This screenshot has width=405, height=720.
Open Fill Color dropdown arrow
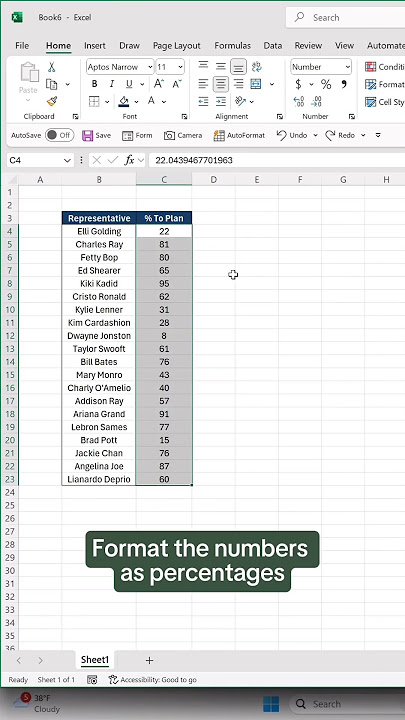pos(136,101)
